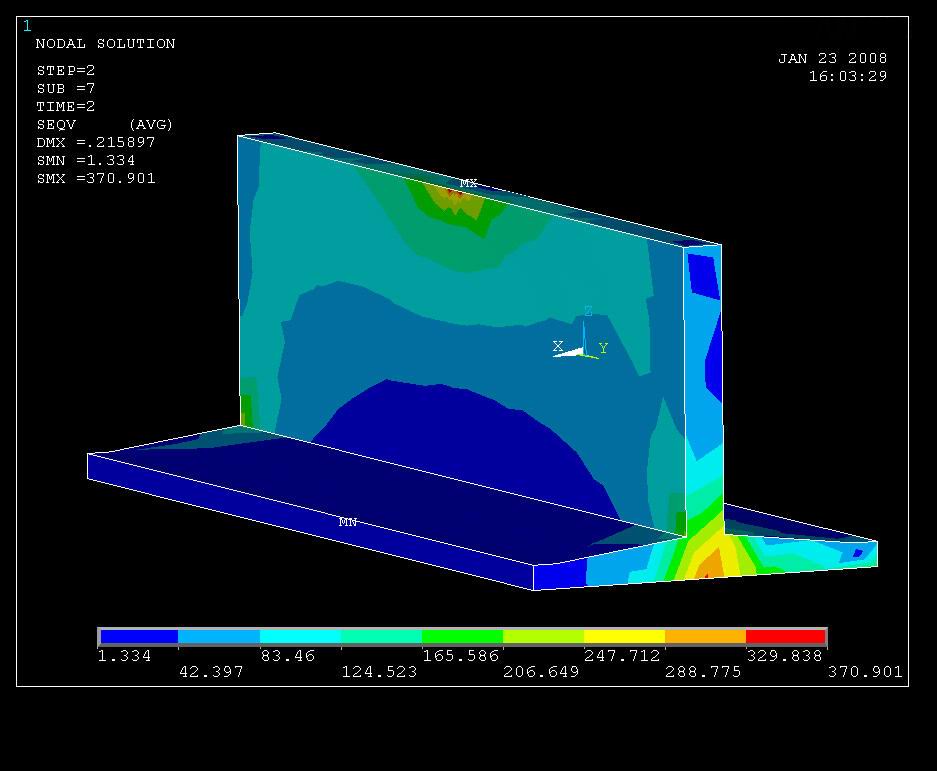
Task: Click the legend value 83.46
Action: 287,656
